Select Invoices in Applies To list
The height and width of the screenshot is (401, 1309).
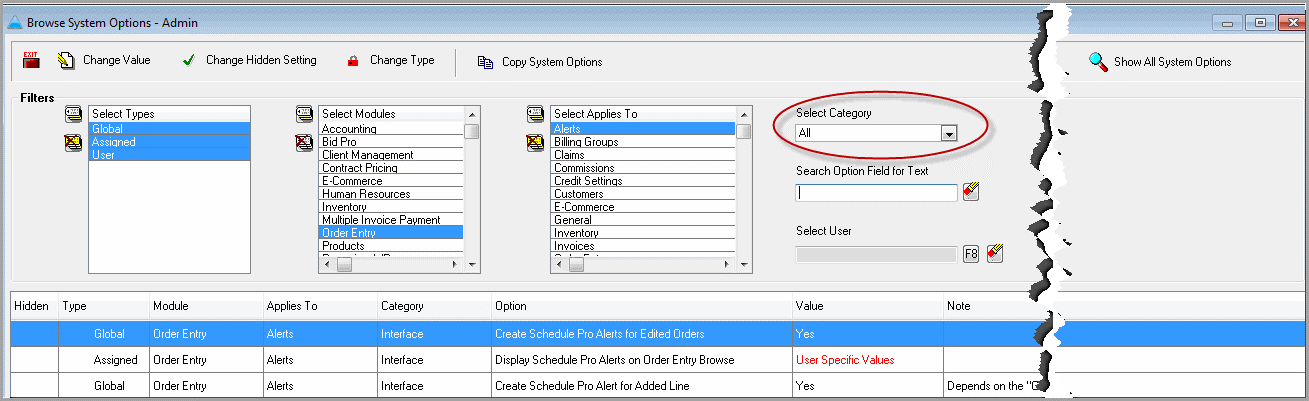pyautogui.click(x=643, y=246)
